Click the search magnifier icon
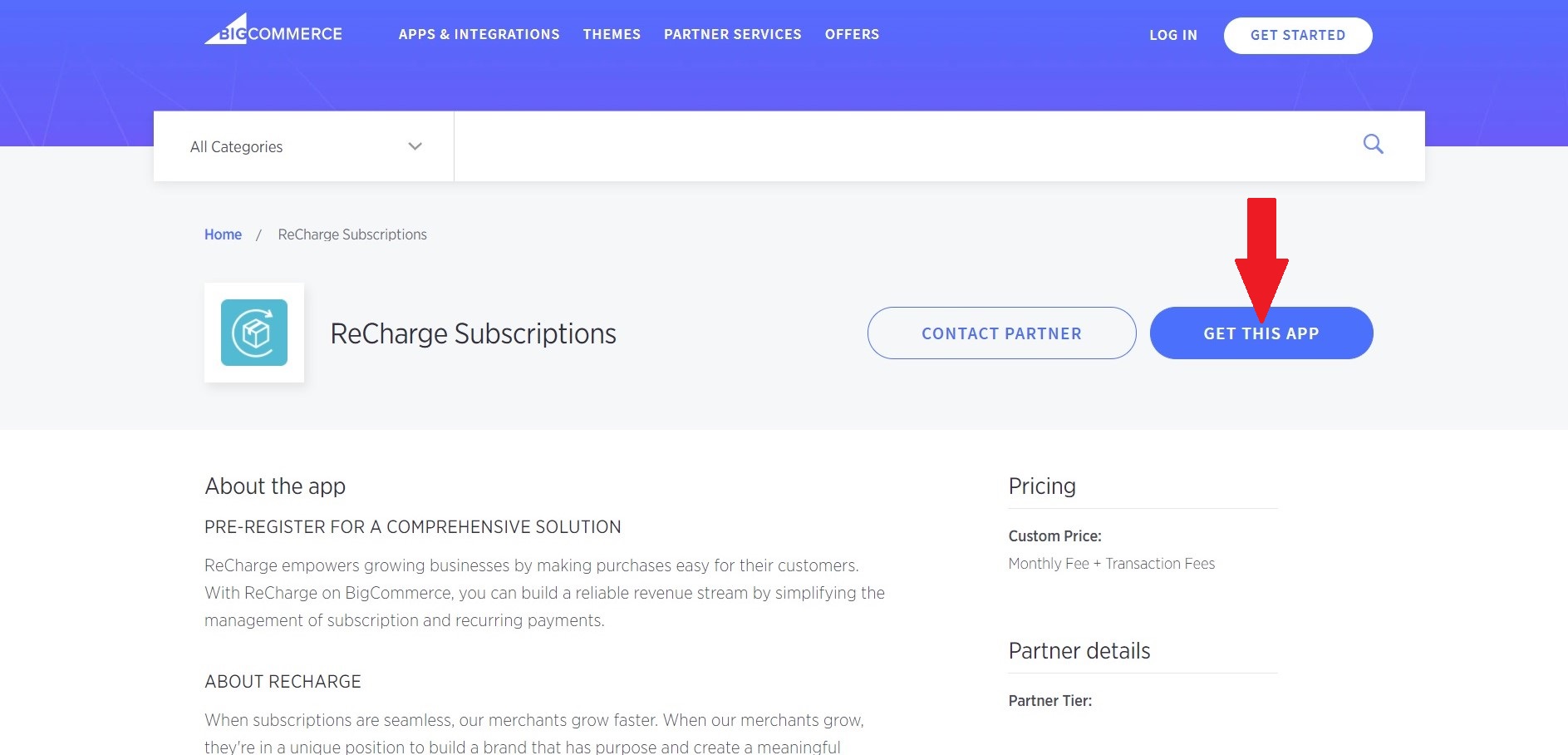Screen dimensions: 1568x755 click(x=1373, y=145)
